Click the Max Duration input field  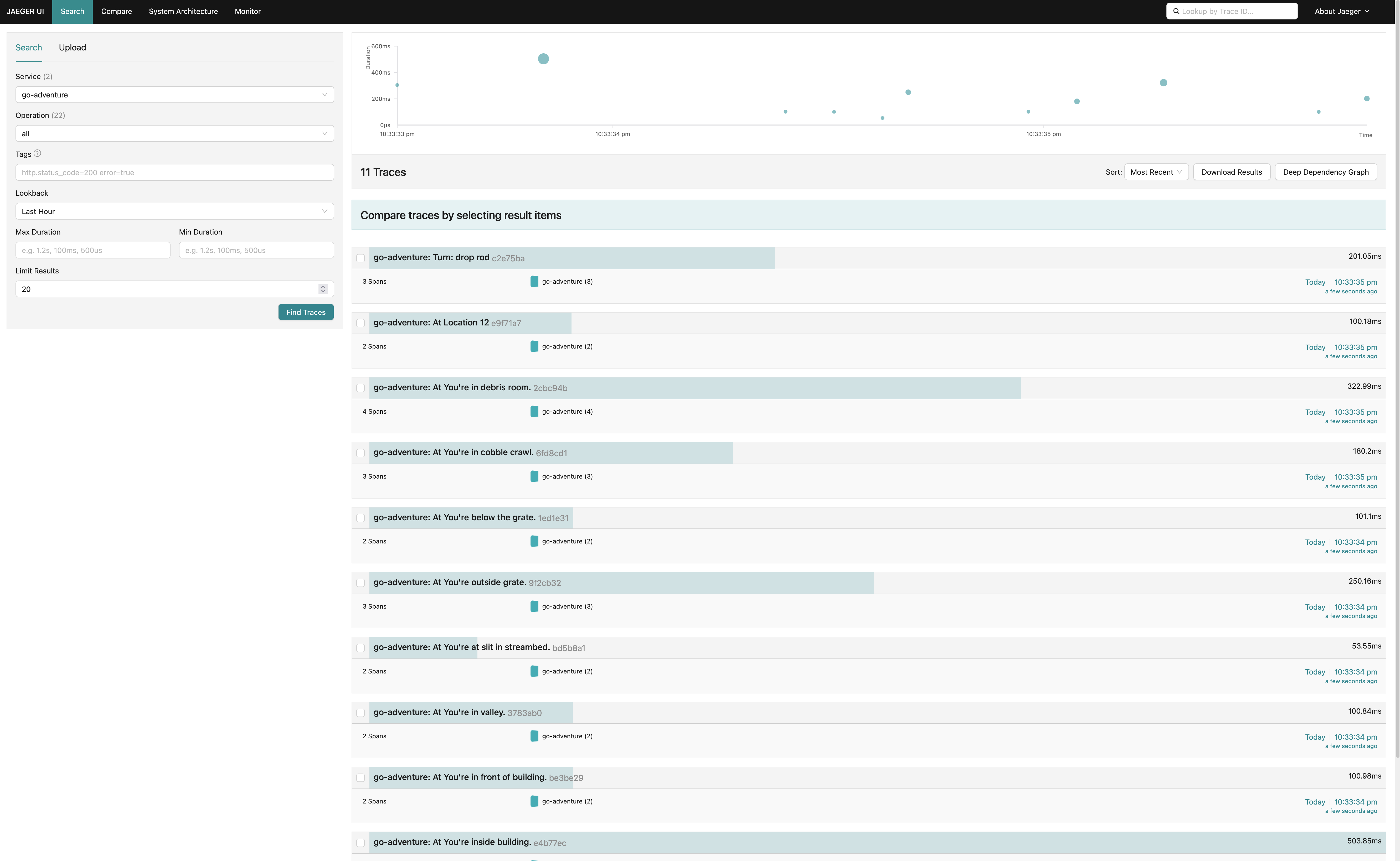coord(93,250)
